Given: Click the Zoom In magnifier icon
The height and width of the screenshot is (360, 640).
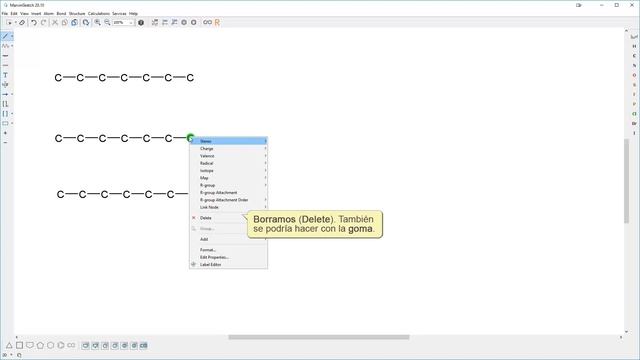Looking at the screenshot, I should tap(98, 22).
